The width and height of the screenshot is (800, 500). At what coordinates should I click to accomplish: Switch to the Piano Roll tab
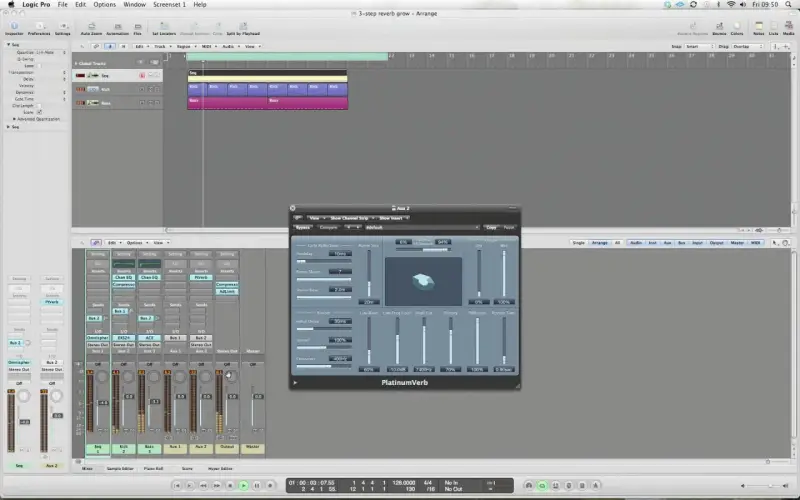tap(154, 468)
